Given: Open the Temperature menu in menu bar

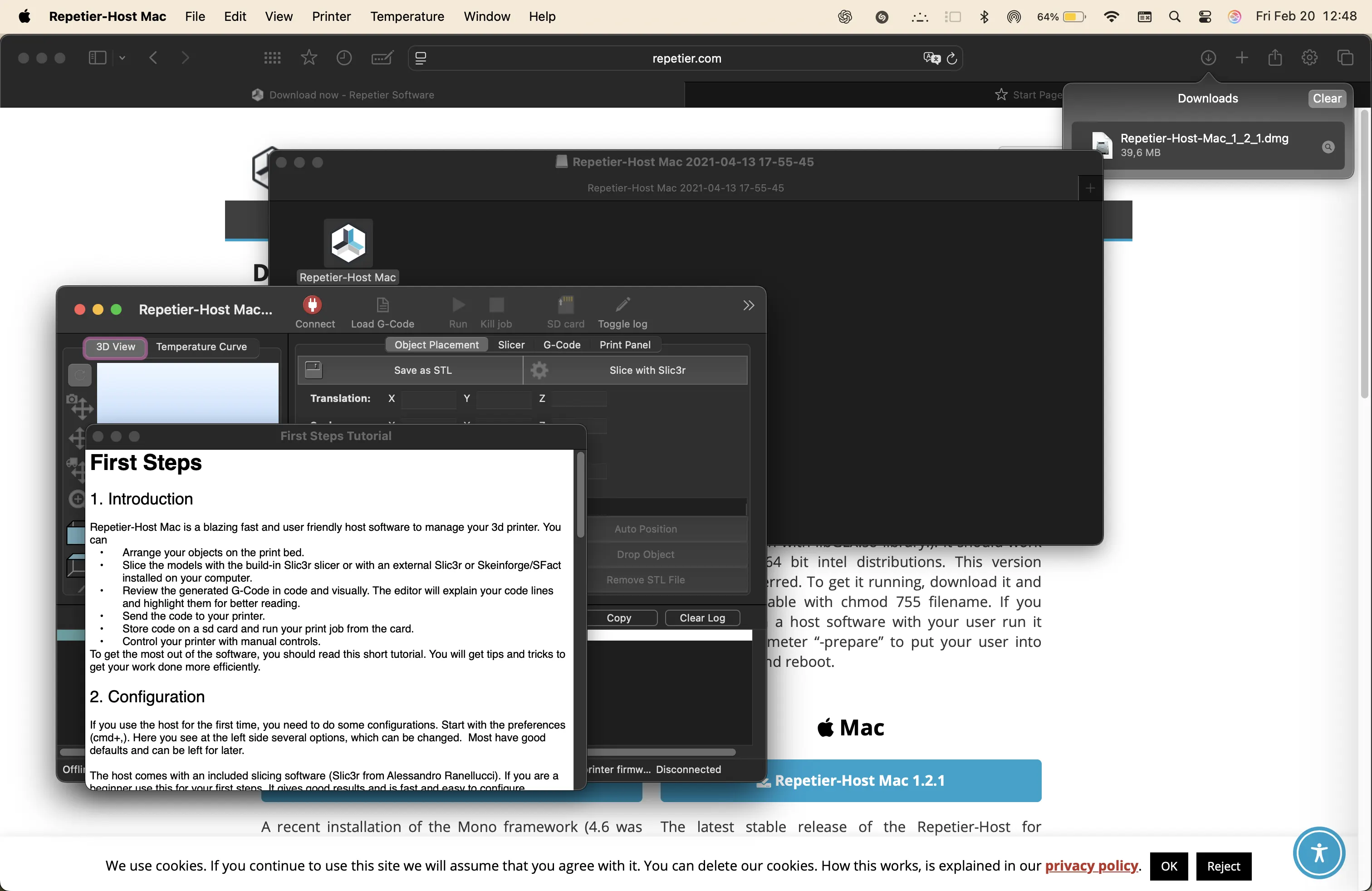Looking at the screenshot, I should pos(407,16).
